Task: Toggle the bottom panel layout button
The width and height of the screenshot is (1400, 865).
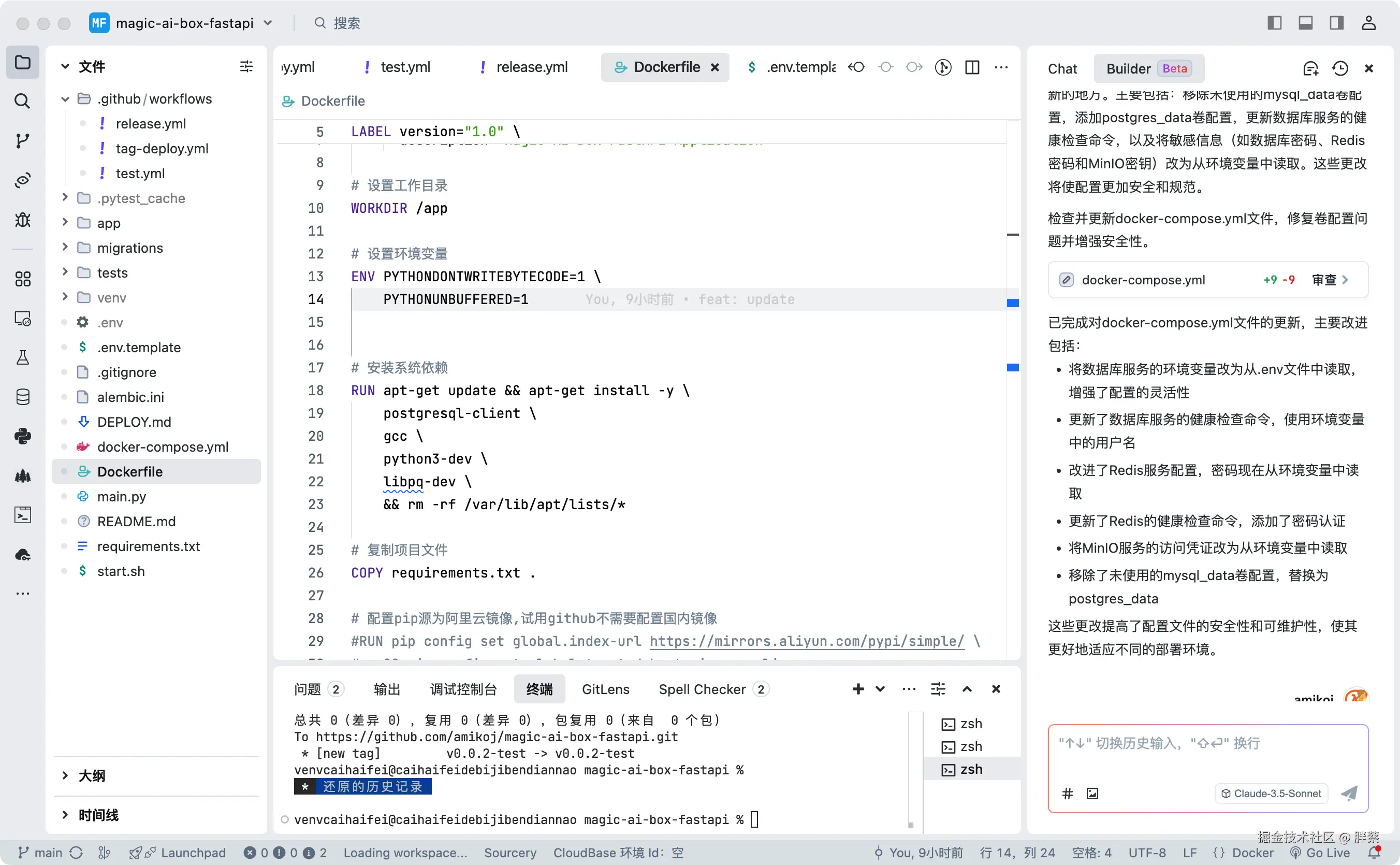Action: 1306,23
